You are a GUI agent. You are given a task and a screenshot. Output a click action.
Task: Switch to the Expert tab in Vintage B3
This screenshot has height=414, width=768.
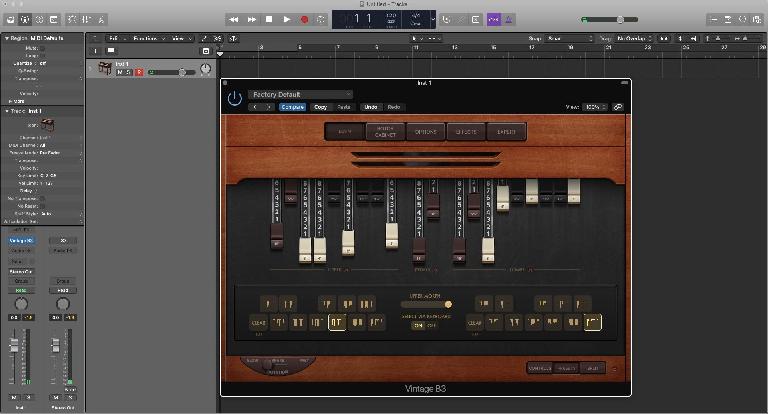pyautogui.click(x=506, y=132)
